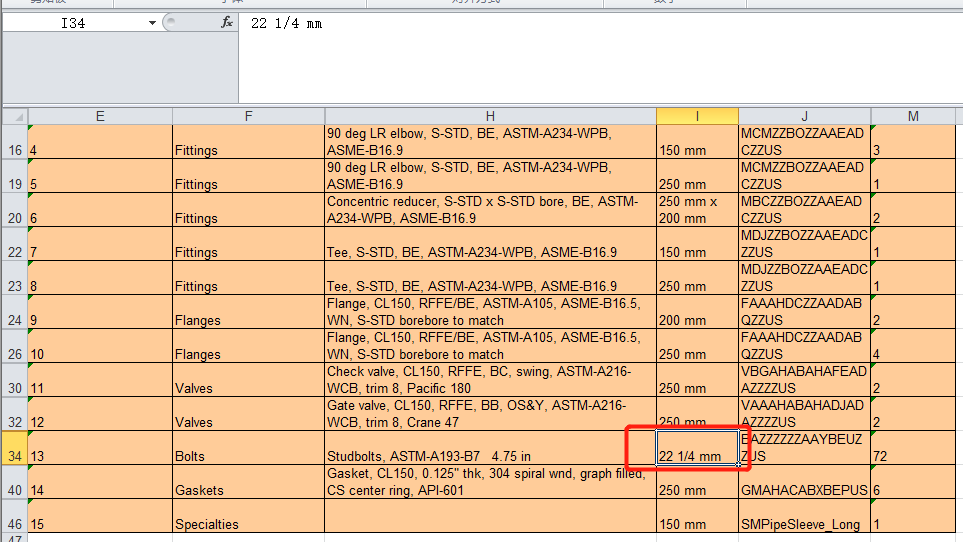963x542 pixels.
Task: Select row 23 header
Action: point(15,278)
